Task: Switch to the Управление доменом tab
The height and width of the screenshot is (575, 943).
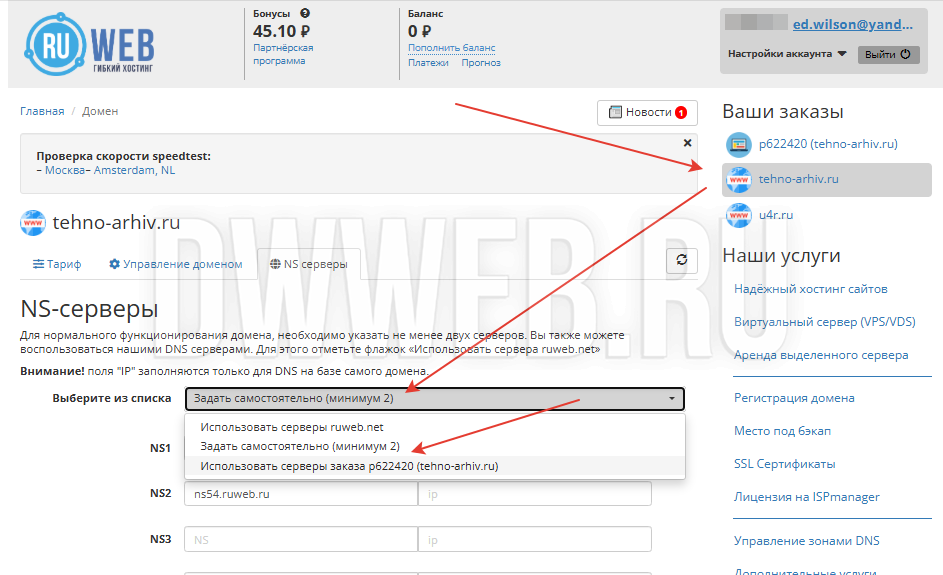Action: pyautogui.click(x=176, y=264)
